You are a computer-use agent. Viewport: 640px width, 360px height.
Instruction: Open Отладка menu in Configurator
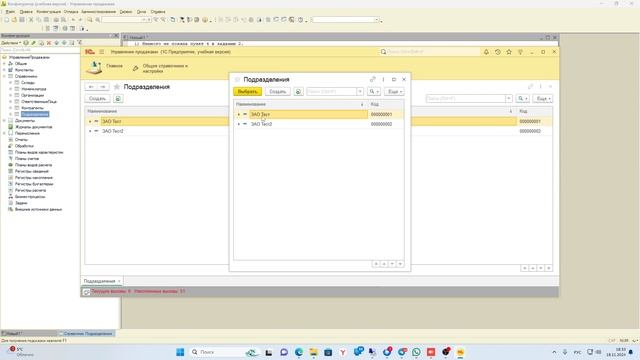71,12
